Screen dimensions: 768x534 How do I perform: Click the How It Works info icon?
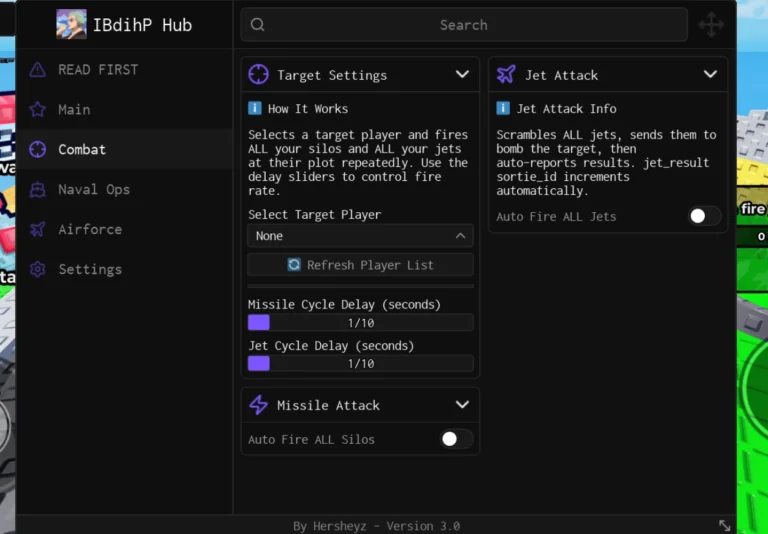(255, 108)
